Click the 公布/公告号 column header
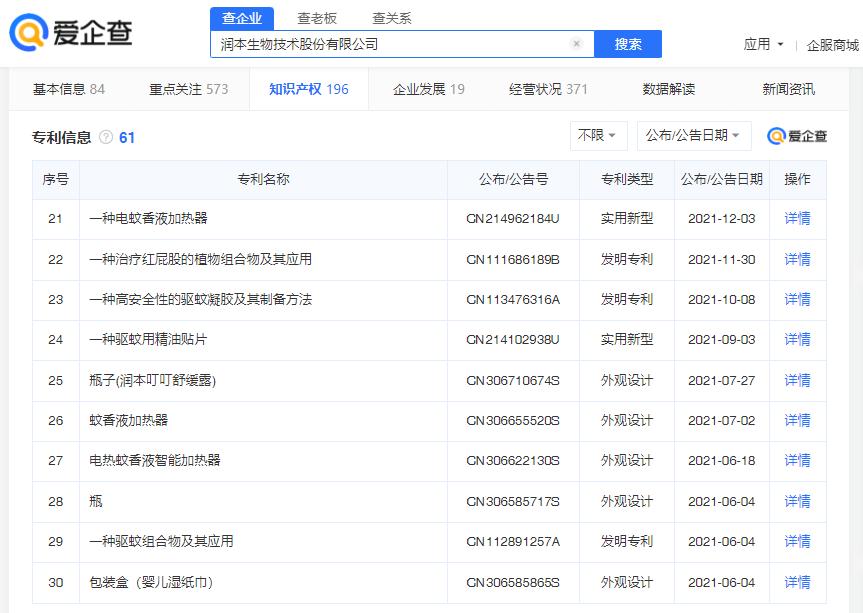The image size is (863, 613). pyautogui.click(x=513, y=179)
